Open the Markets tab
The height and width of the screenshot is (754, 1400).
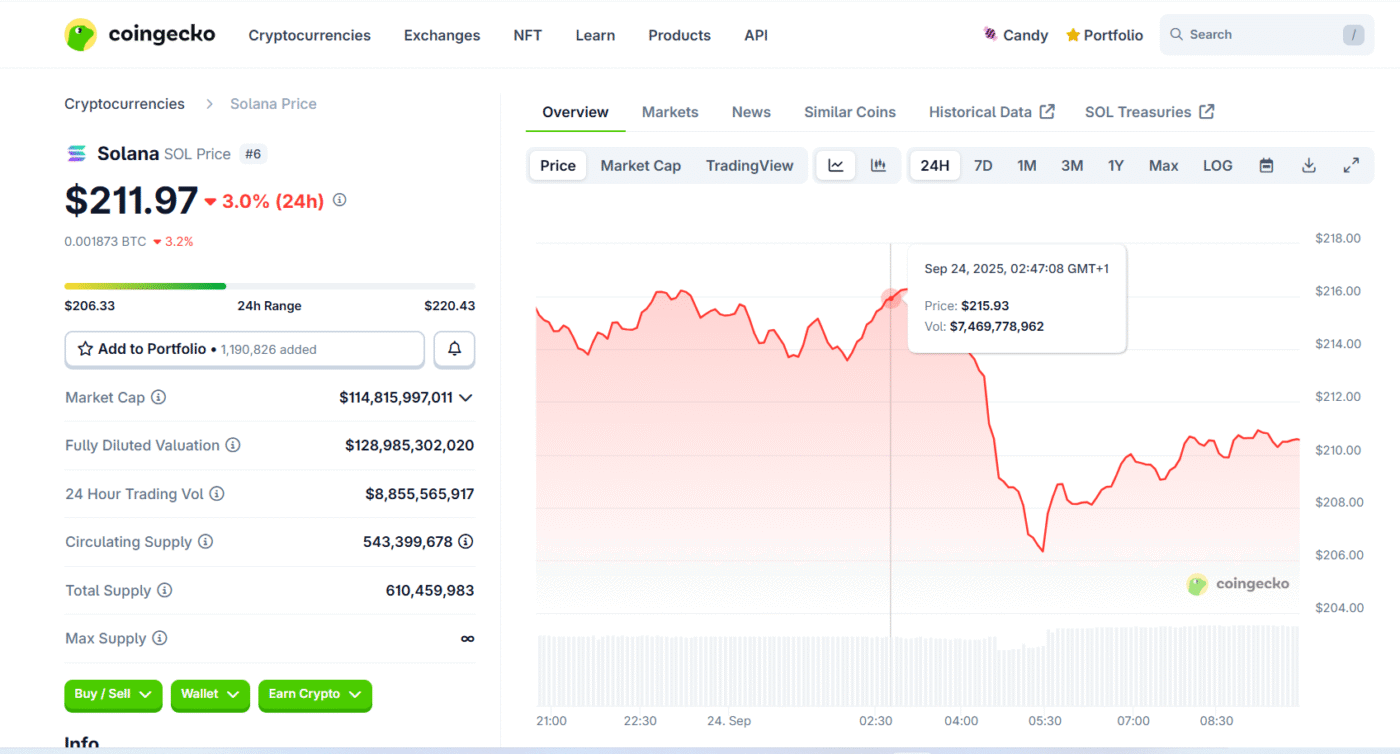point(670,112)
